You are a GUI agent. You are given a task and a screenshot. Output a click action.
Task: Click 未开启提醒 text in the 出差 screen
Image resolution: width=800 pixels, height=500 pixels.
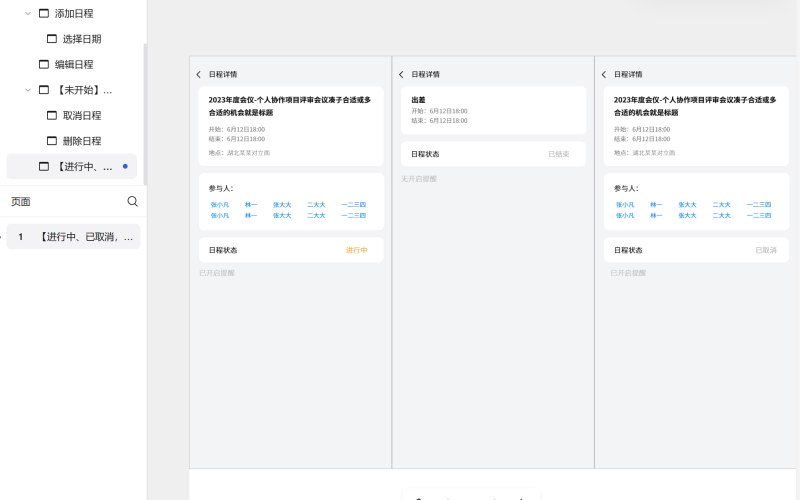[419, 179]
